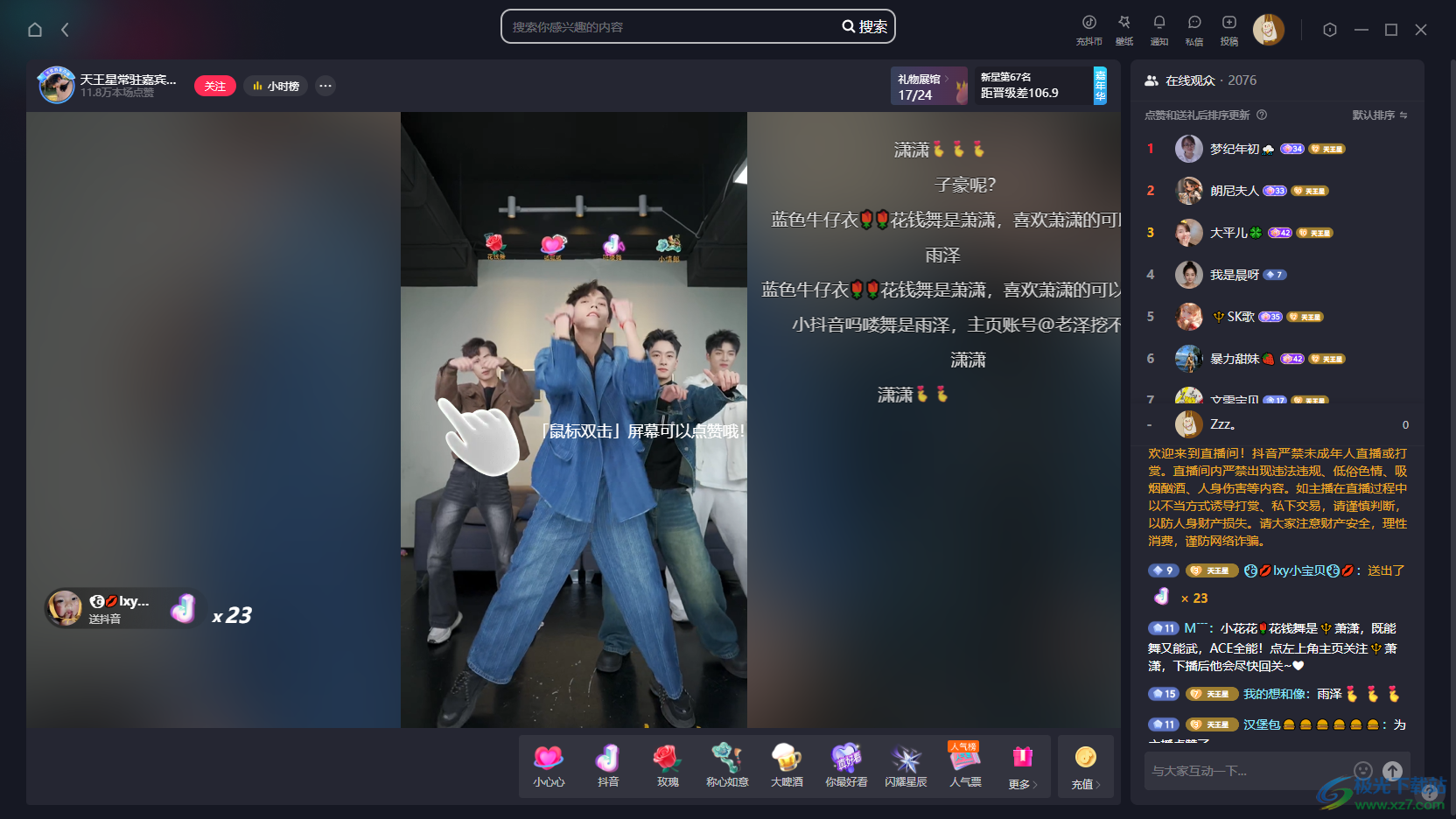
Task: Click the 投稿 upload icon
Action: (1229, 30)
